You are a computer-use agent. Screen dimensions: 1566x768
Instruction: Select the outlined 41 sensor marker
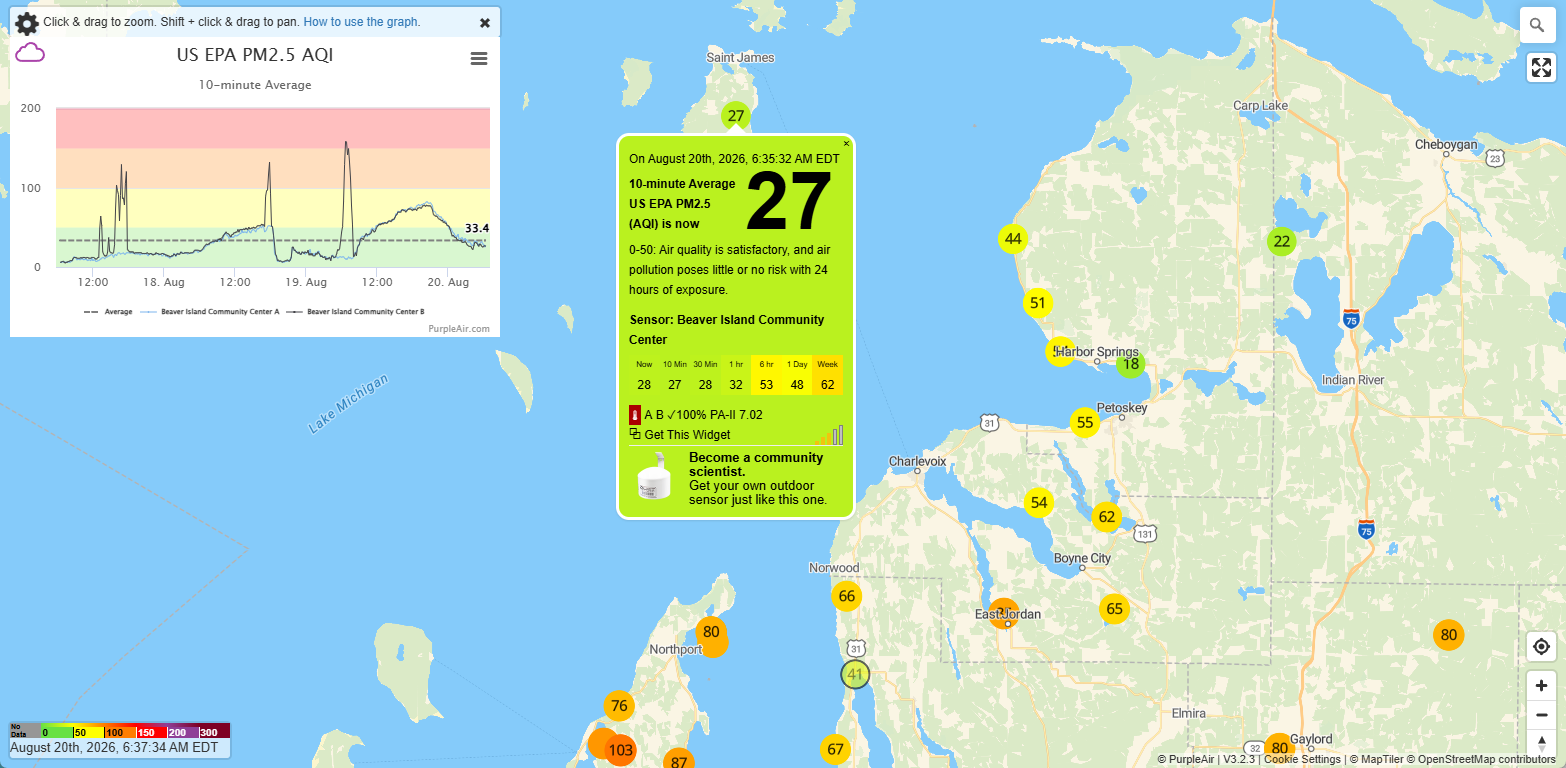(855, 675)
